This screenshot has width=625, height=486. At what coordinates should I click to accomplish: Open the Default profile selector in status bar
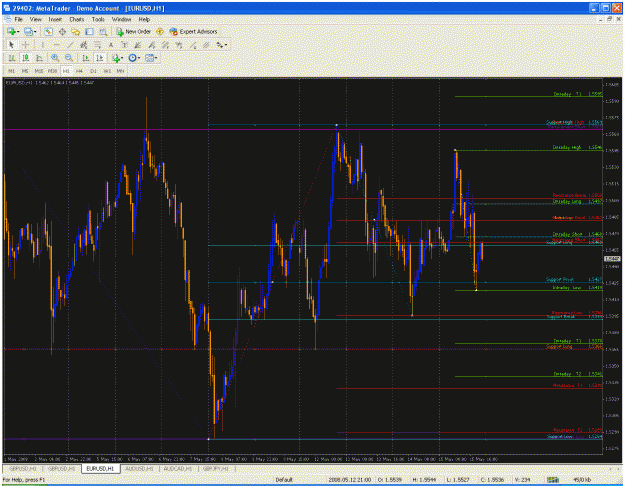tap(284, 480)
